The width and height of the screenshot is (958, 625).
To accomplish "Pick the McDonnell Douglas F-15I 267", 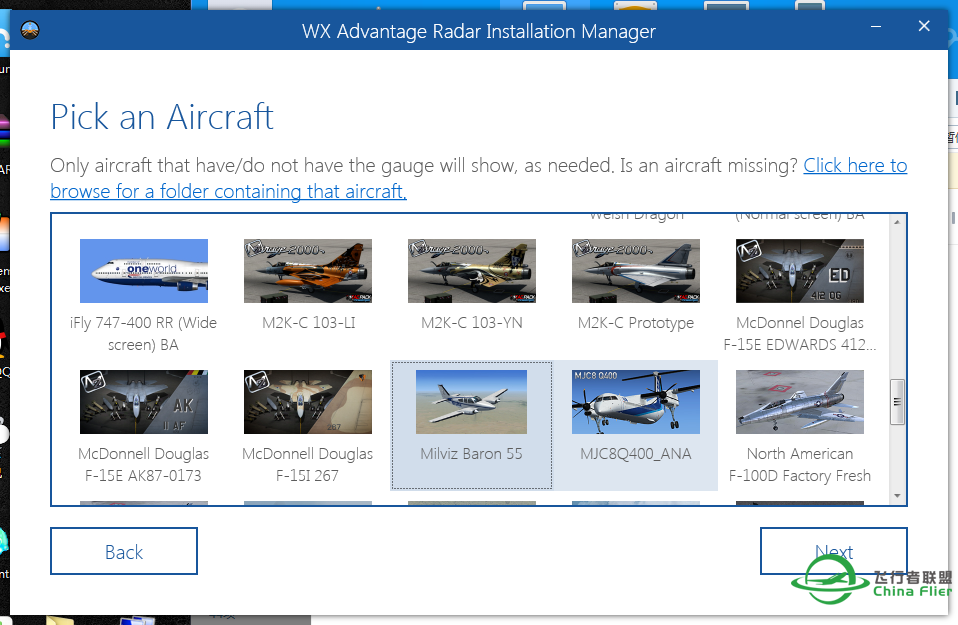I will (x=308, y=402).
